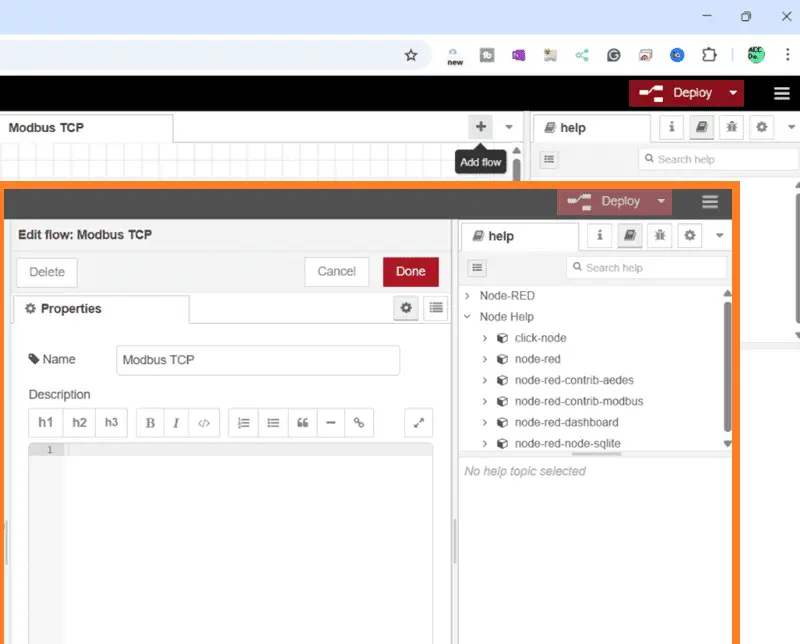Click the 'new' extension icon in the browser toolbar
The image size is (800, 644).
coord(455,56)
